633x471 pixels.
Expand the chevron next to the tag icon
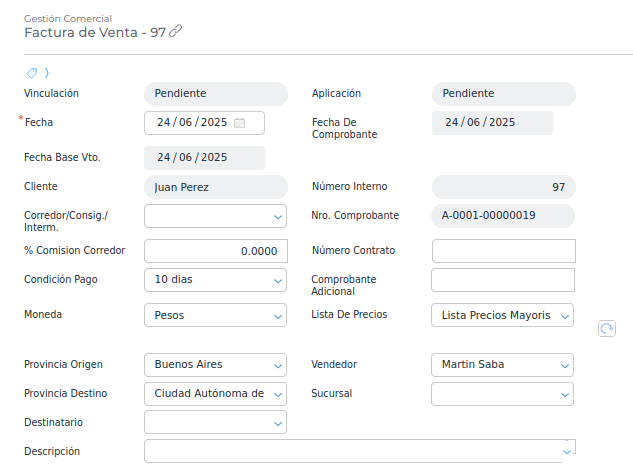click(x=47, y=72)
